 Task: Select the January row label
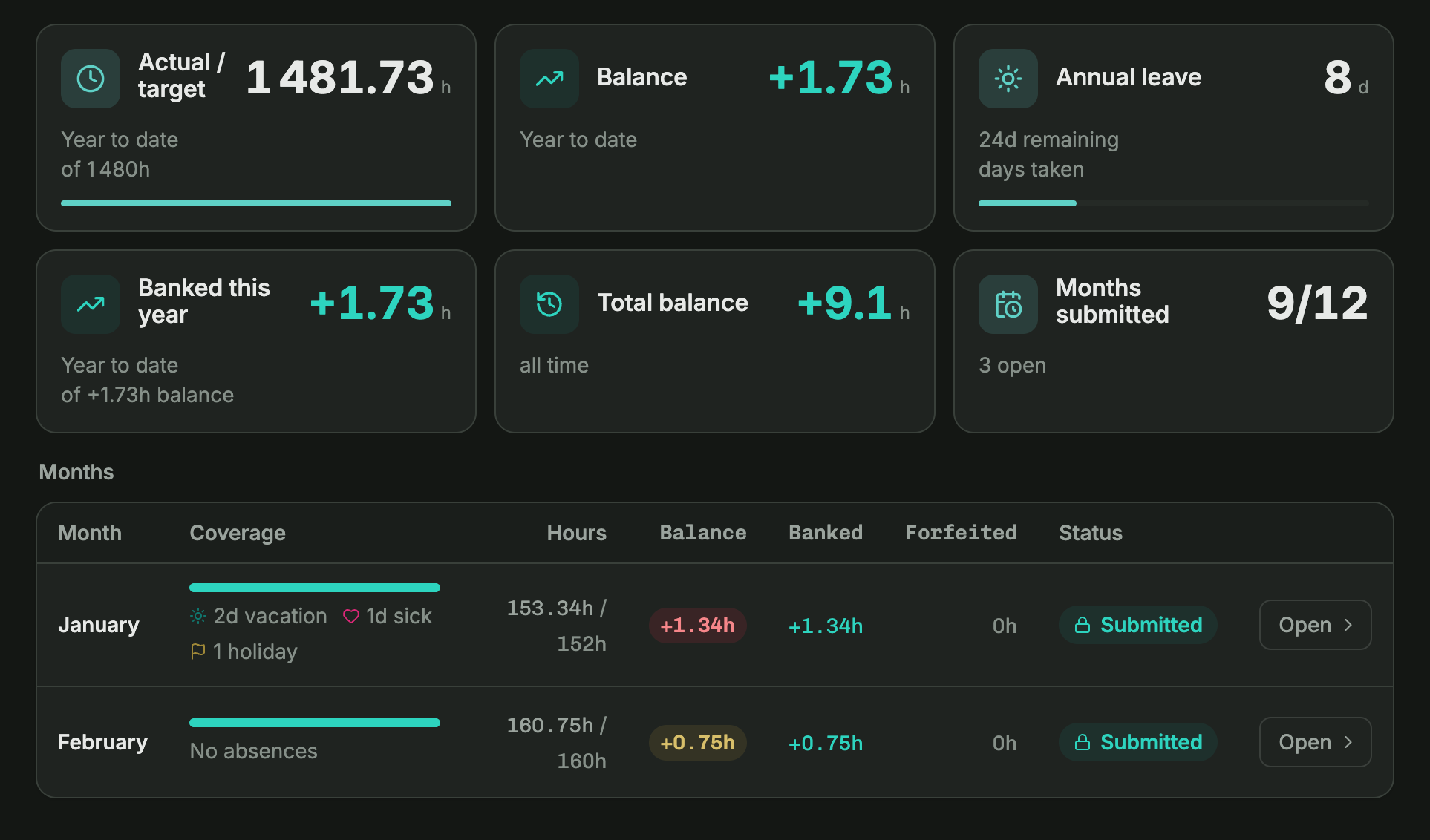click(99, 625)
